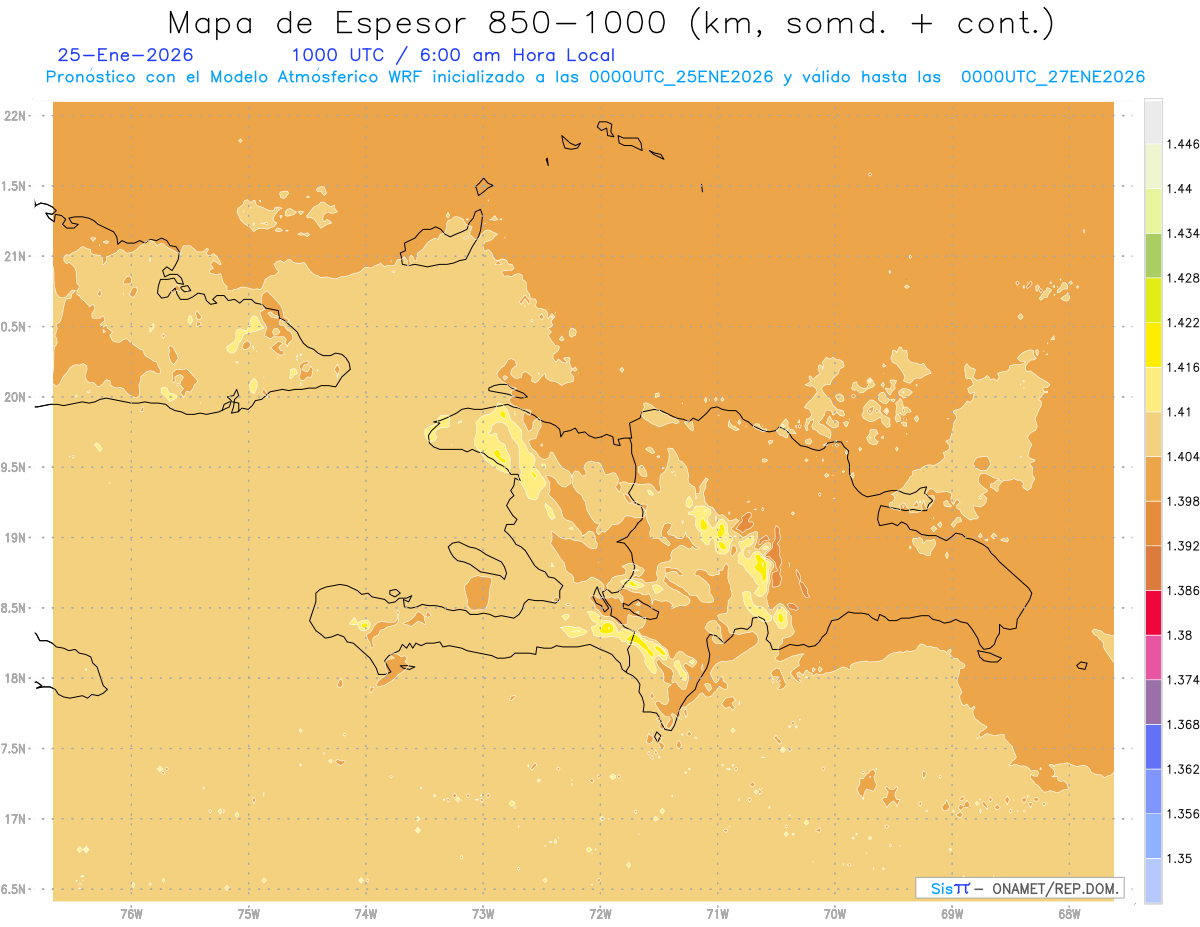Click the 'SisTT - ONAMET/REP.DOM.' credit label
Image resolution: width=1200 pixels, height=927 pixels.
pos(1019,888)
